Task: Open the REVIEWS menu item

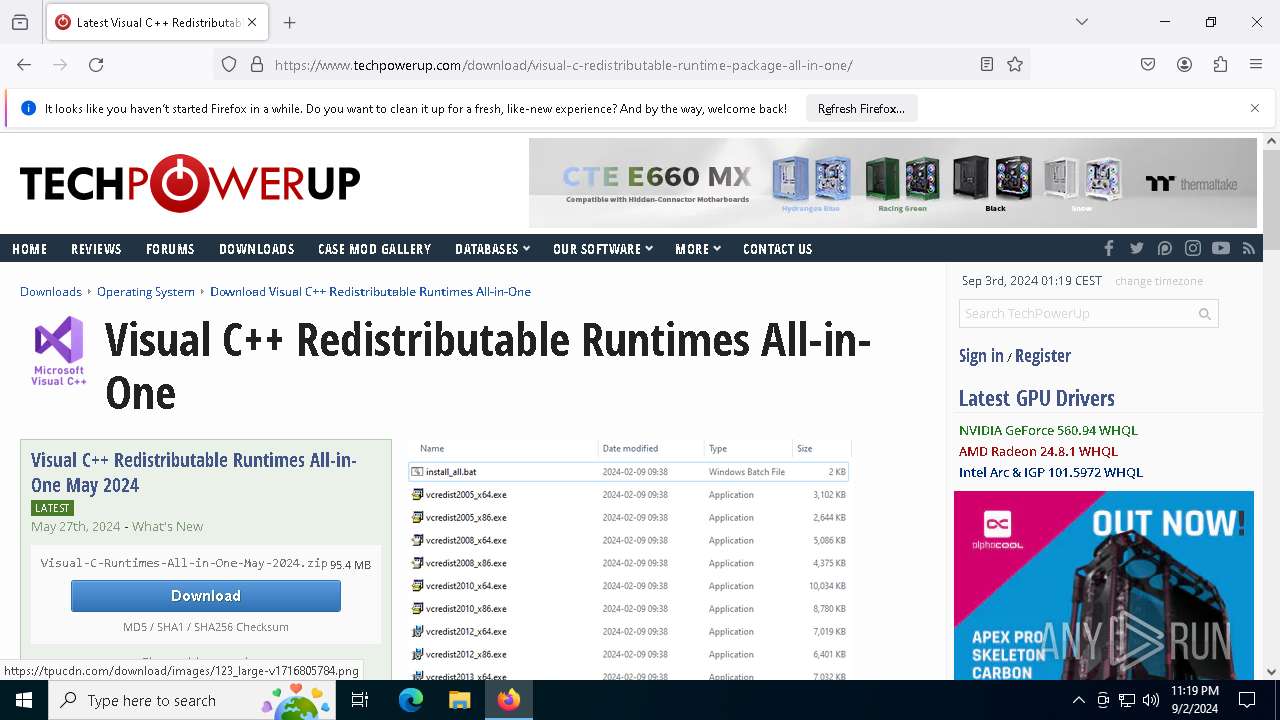Action: (96, 249)
